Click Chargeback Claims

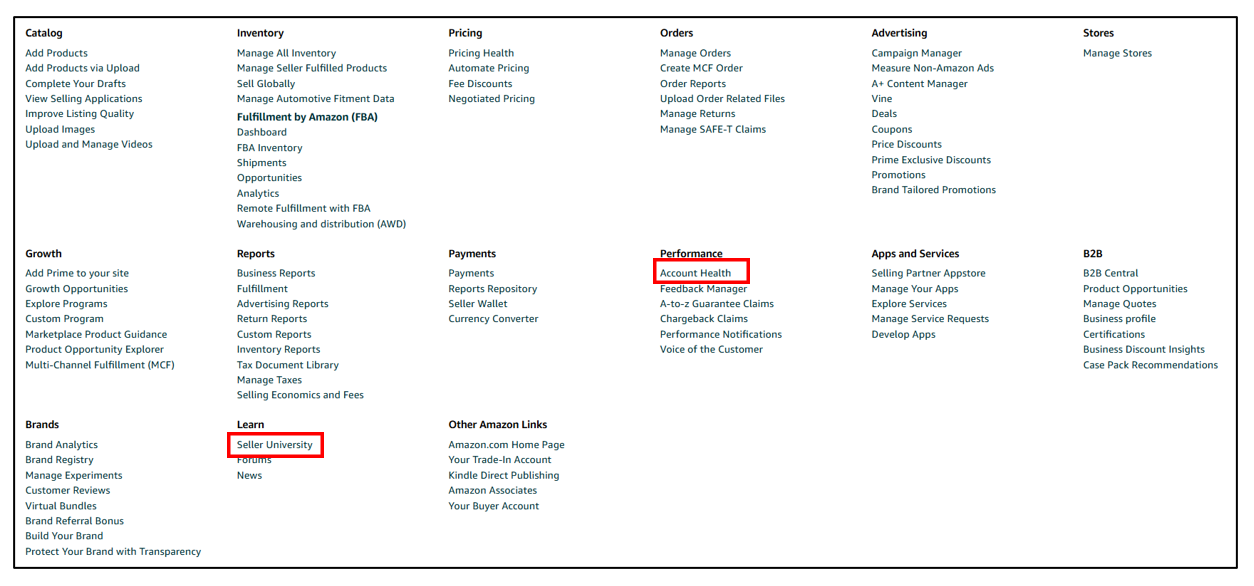(704, 319)
